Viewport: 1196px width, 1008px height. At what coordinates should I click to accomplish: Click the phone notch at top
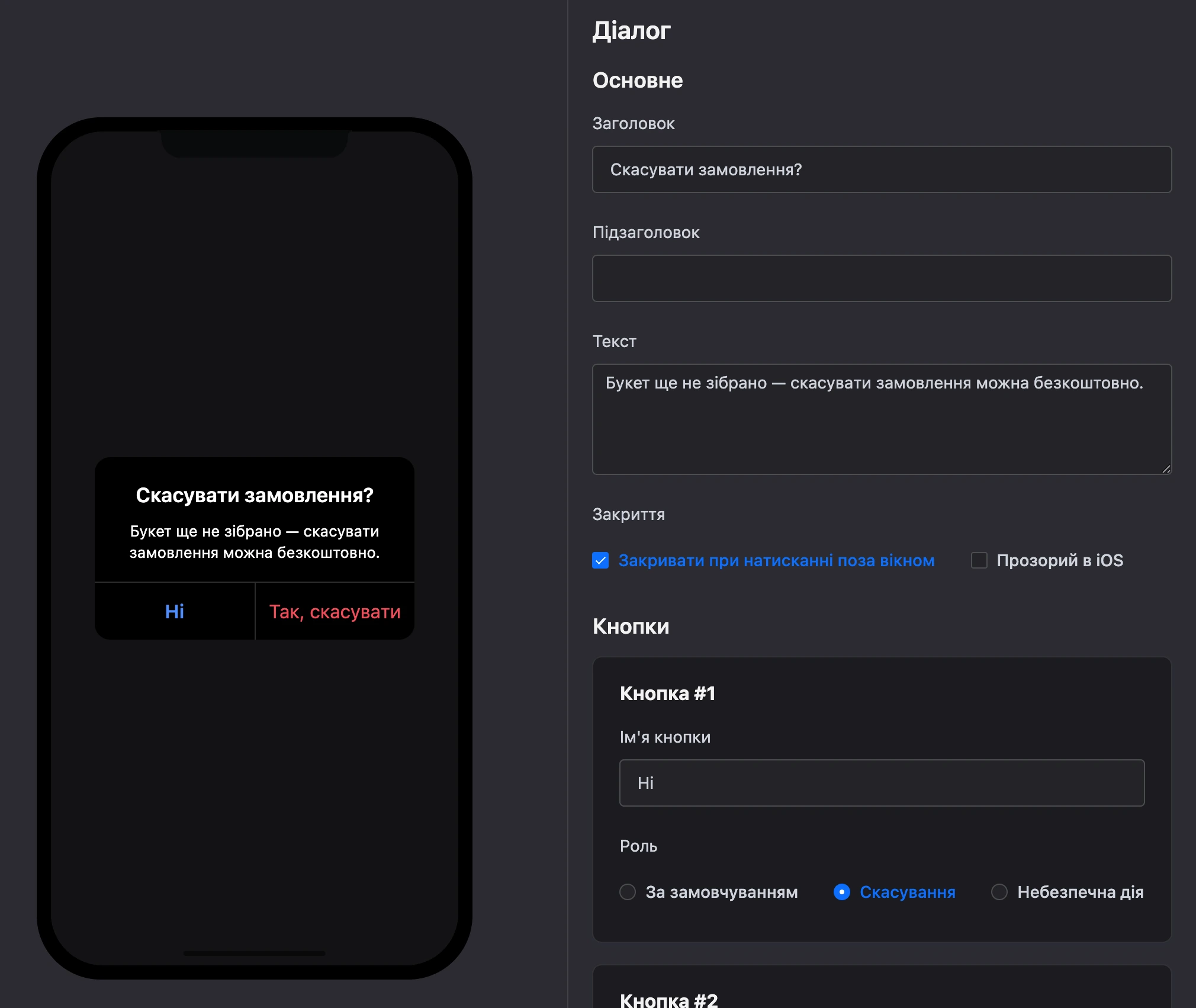pos(255,144)
